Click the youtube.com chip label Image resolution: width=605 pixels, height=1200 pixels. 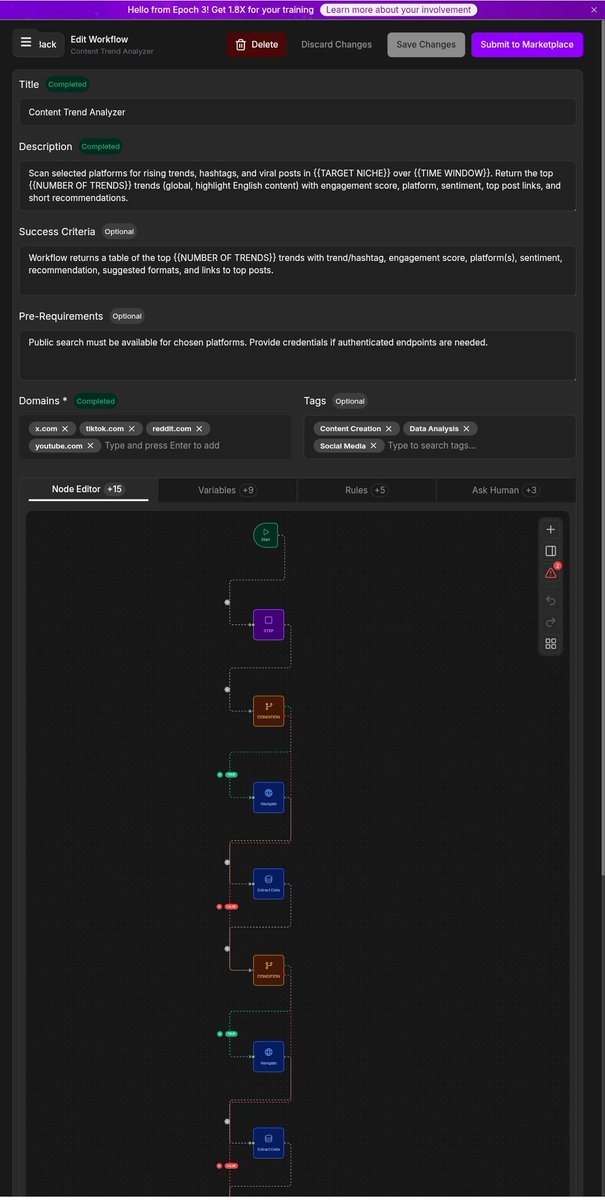point(59,445)
